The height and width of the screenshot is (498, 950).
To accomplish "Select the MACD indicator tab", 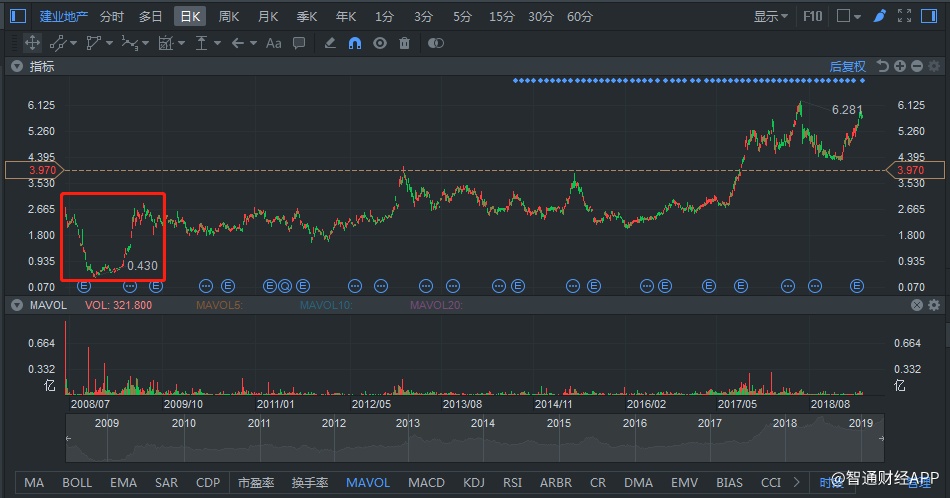I will tap(426, 482).
